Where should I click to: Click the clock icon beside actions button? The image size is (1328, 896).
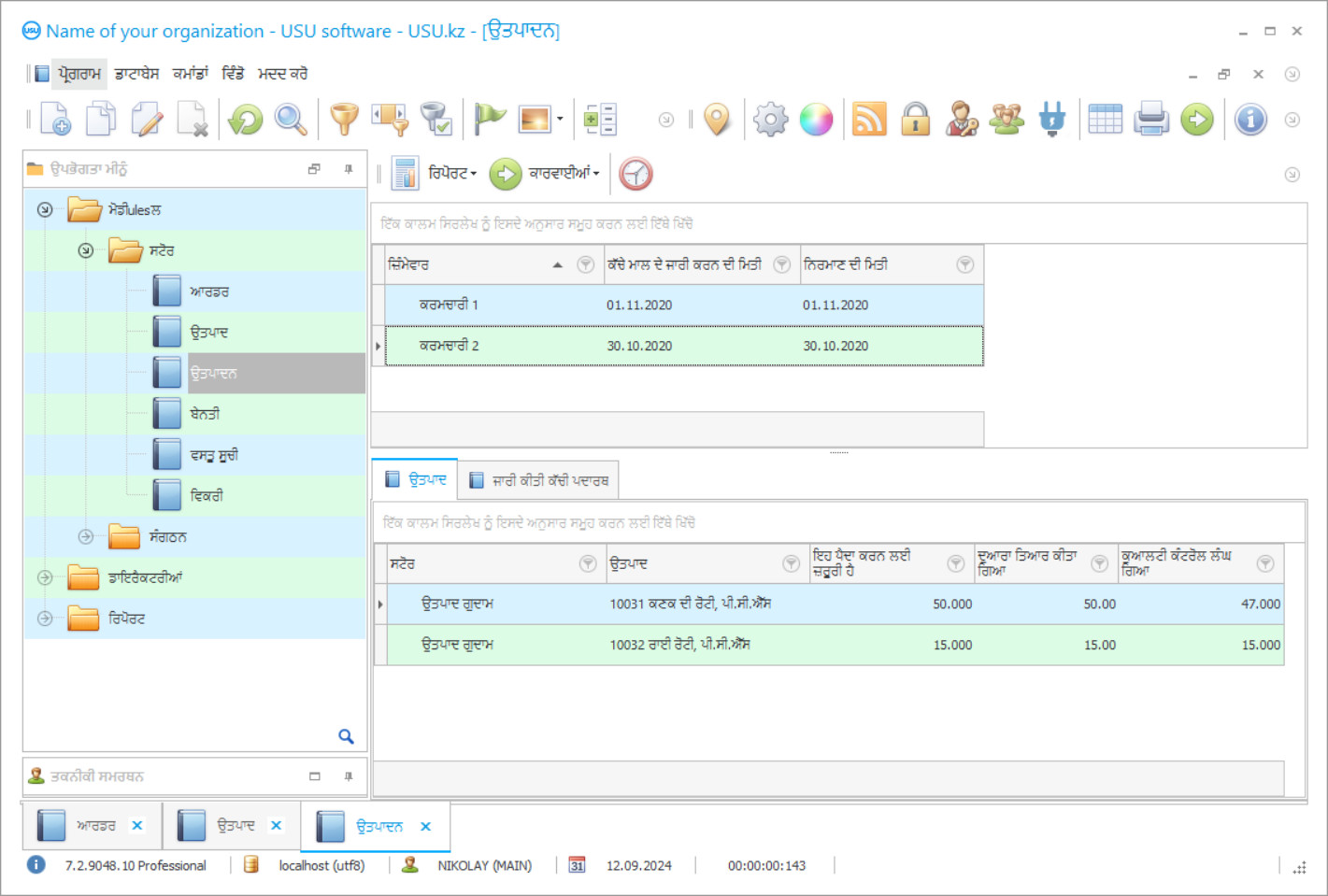pos(635,174)
